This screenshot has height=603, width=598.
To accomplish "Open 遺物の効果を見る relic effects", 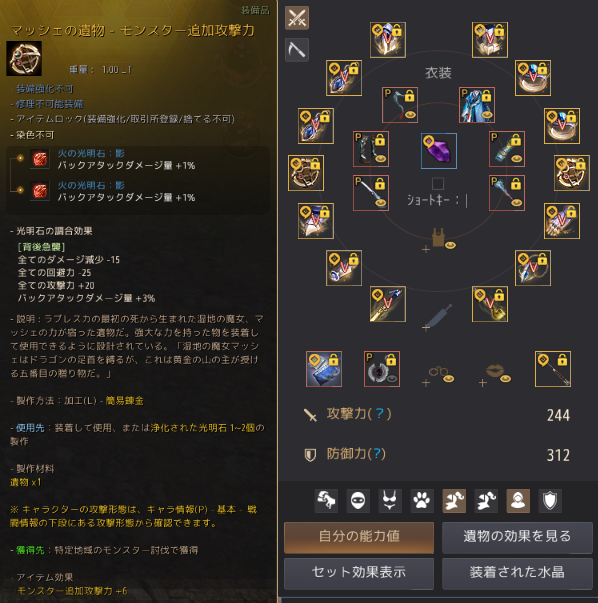I will [x=517, y=536].
